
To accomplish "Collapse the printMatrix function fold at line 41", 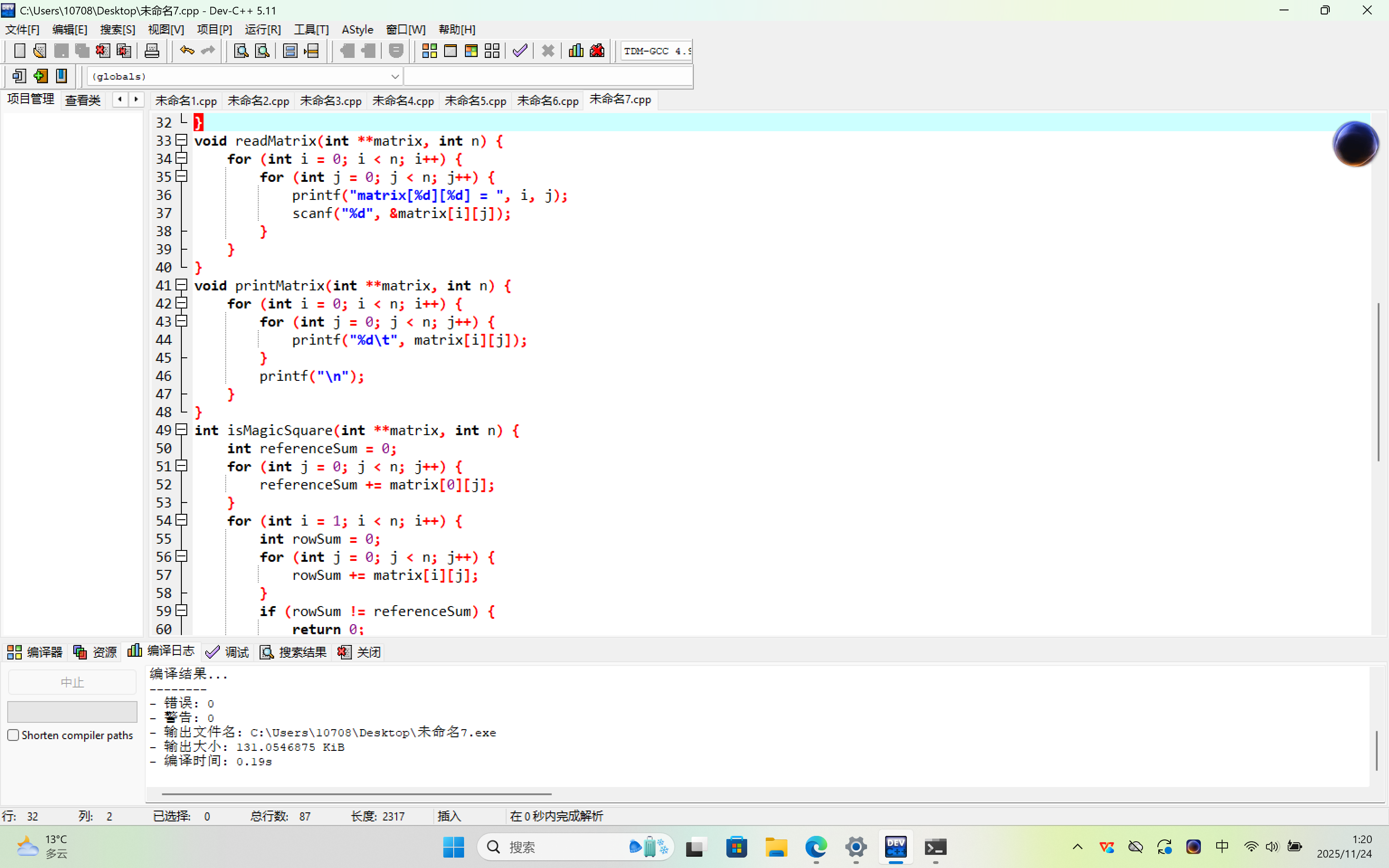I will point(181,285).
